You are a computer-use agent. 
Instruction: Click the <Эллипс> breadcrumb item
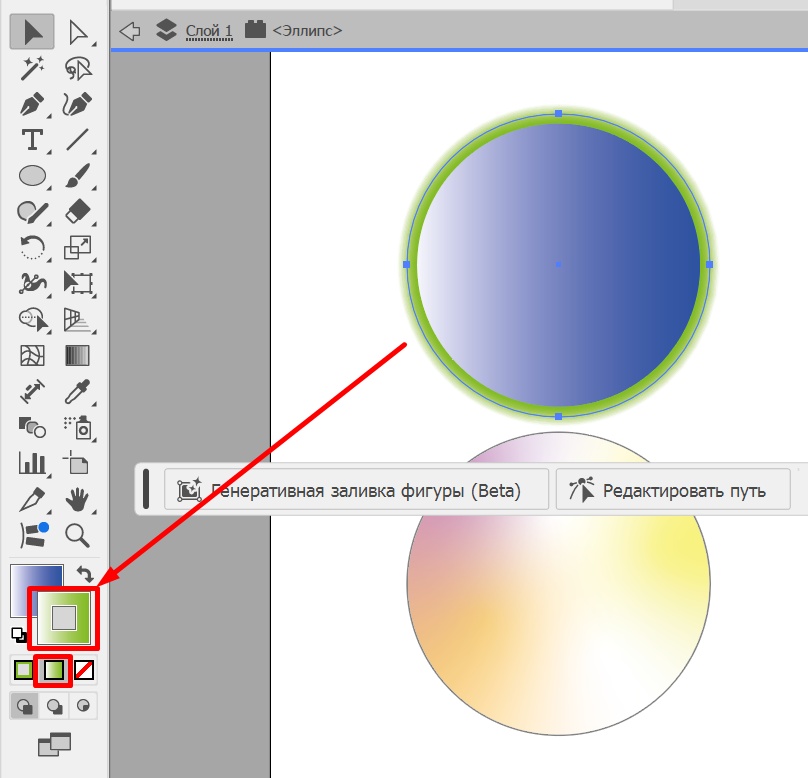coord(307,31)
